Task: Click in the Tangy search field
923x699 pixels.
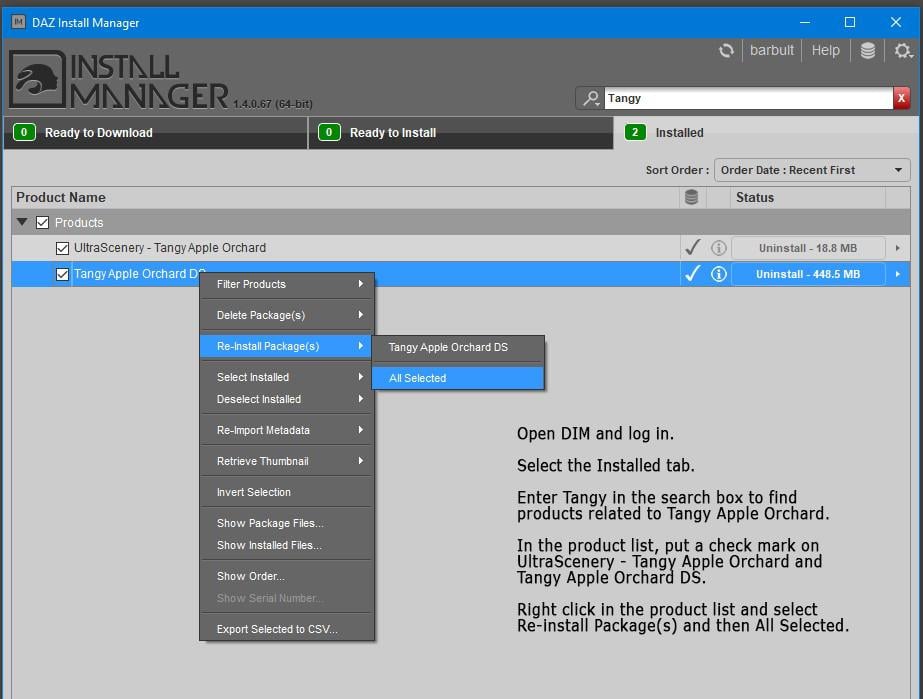Action: (x=748, y=98)
